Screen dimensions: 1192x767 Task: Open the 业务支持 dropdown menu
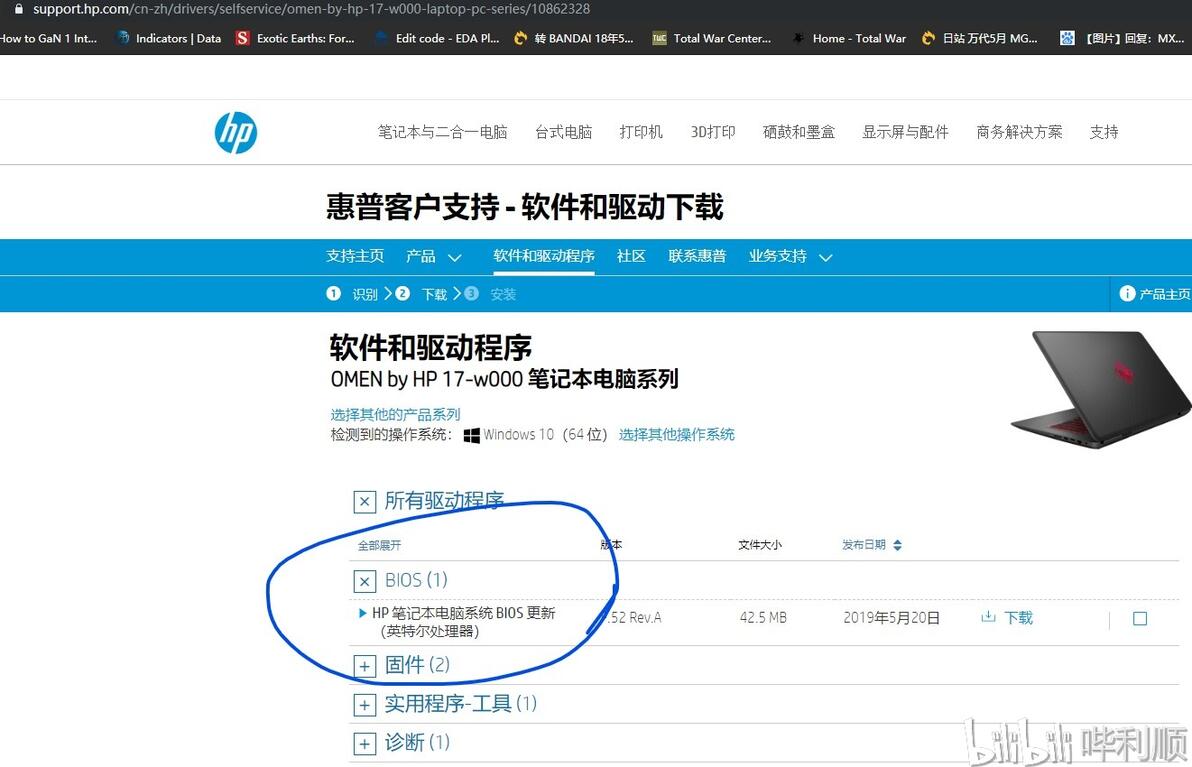(791, 256)
